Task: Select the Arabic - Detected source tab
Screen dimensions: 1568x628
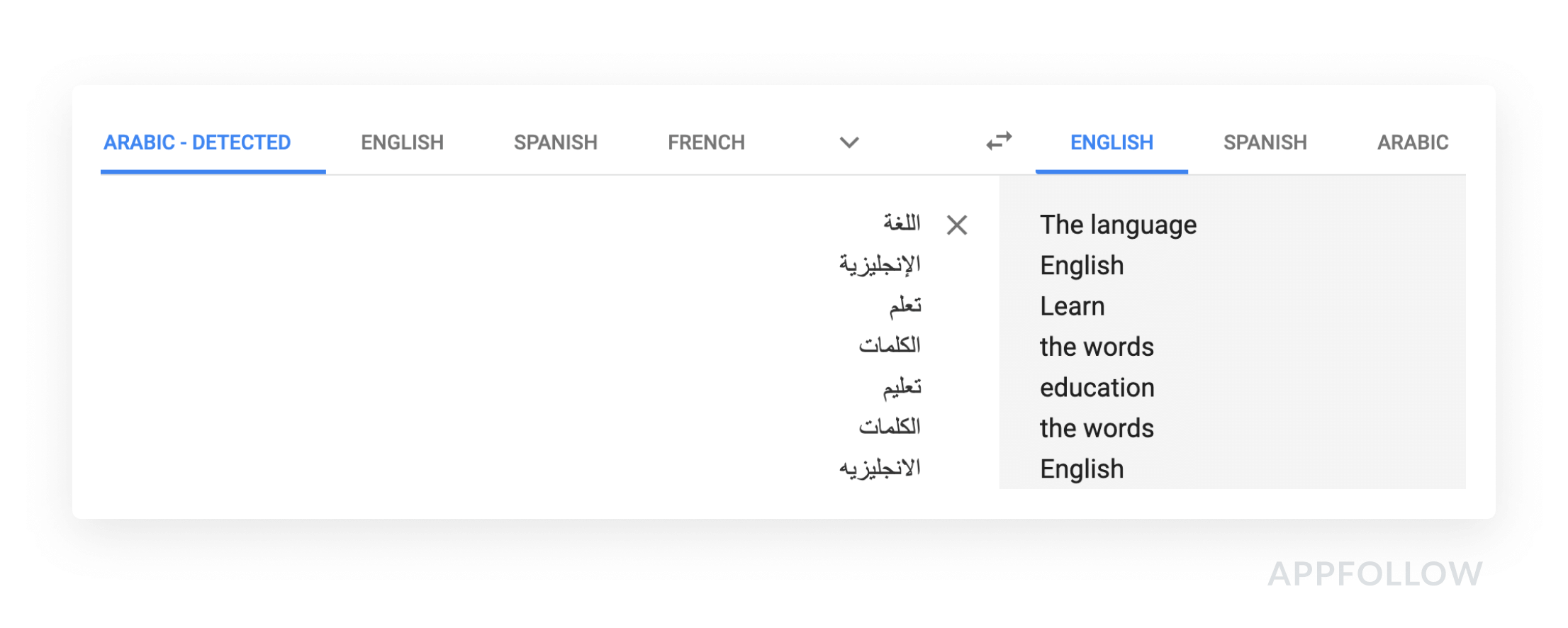Action: (197, 142)
